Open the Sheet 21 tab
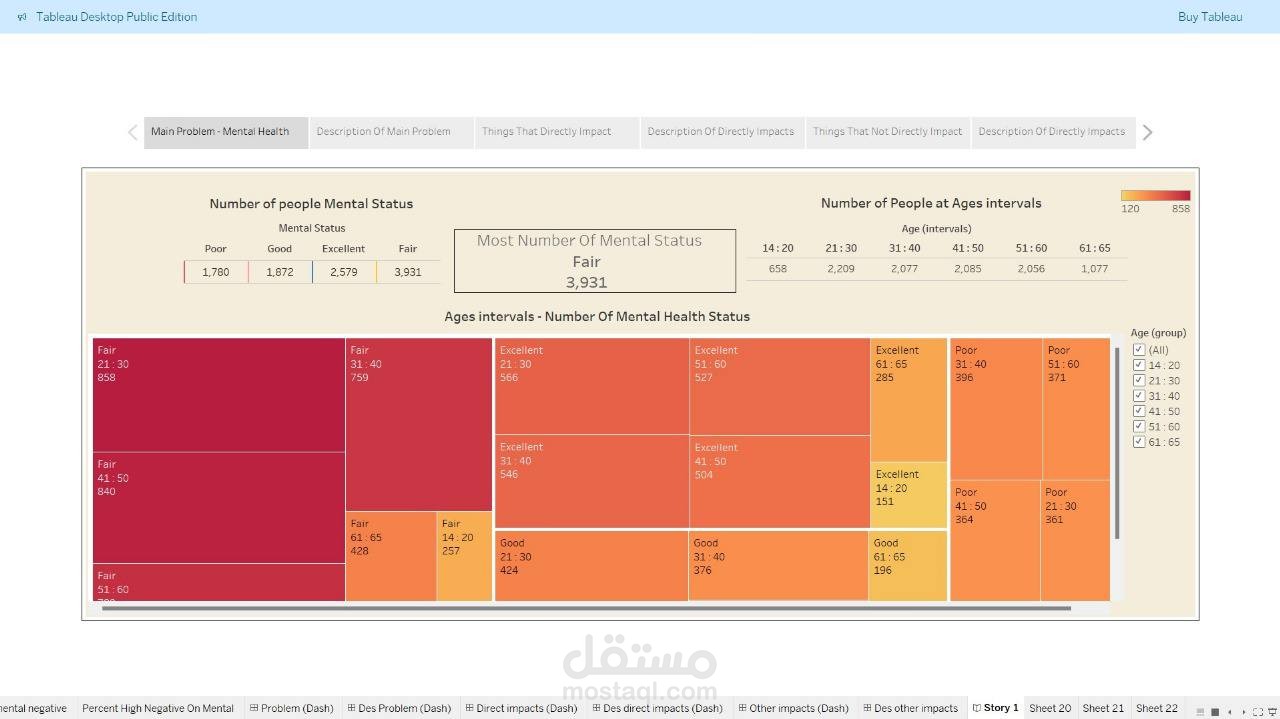This screenshot has height=719, width=1280. (1103, 708)
